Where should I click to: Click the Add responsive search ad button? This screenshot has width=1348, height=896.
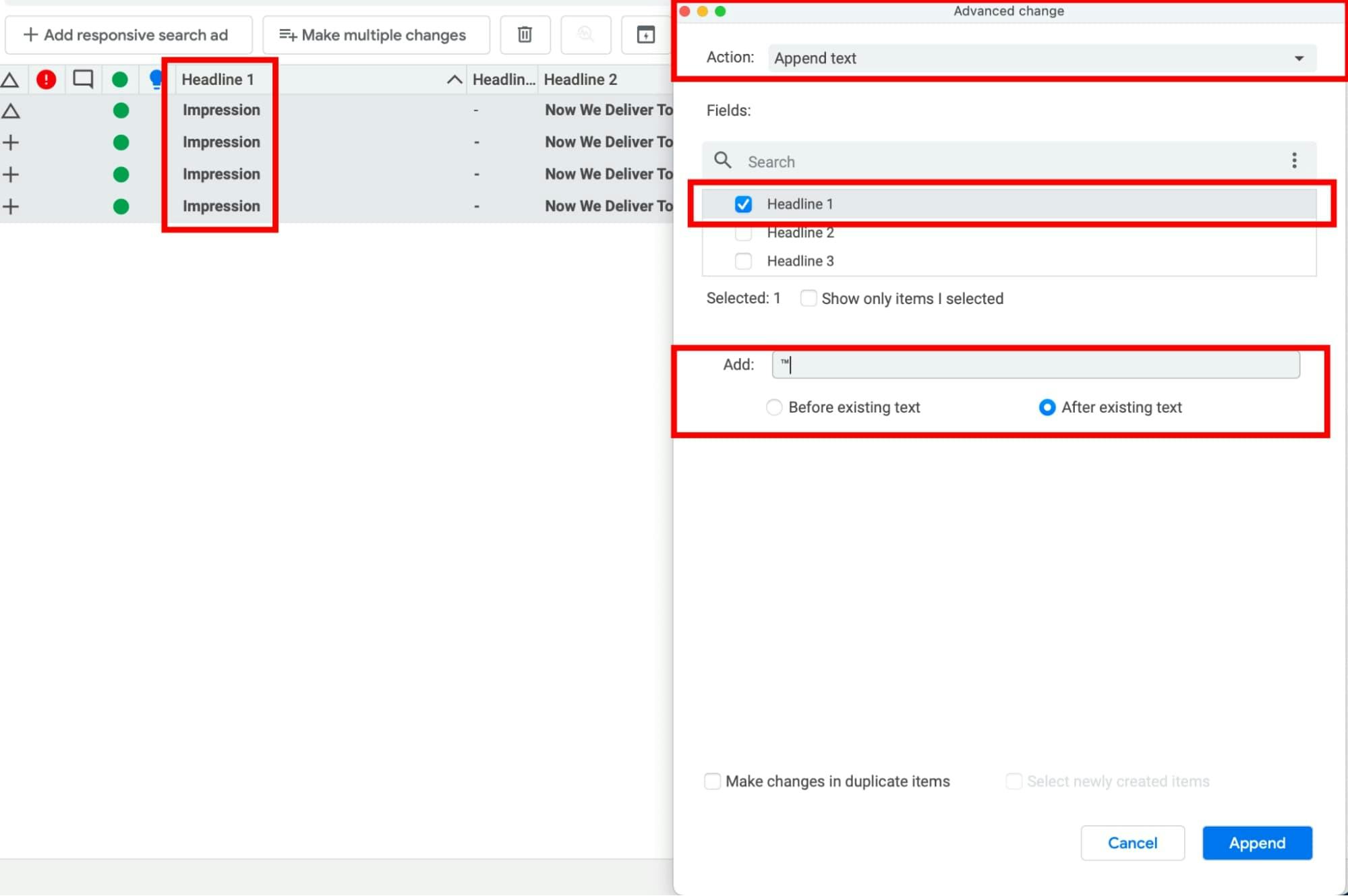tap(128, 34)
